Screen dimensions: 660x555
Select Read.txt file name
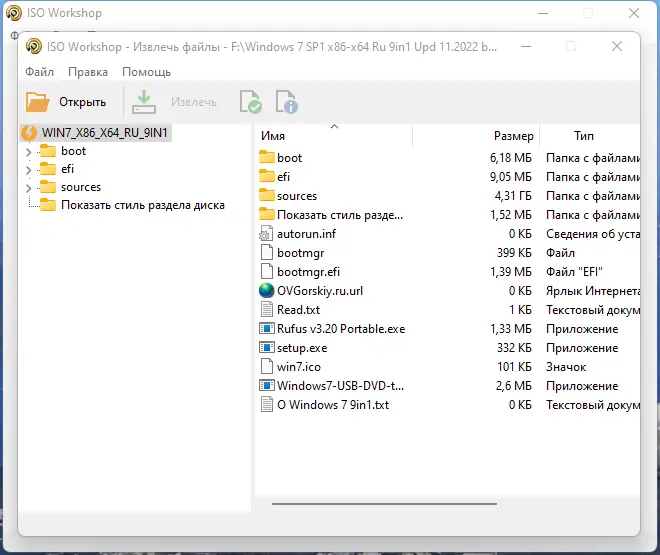[x=298, y=310]
